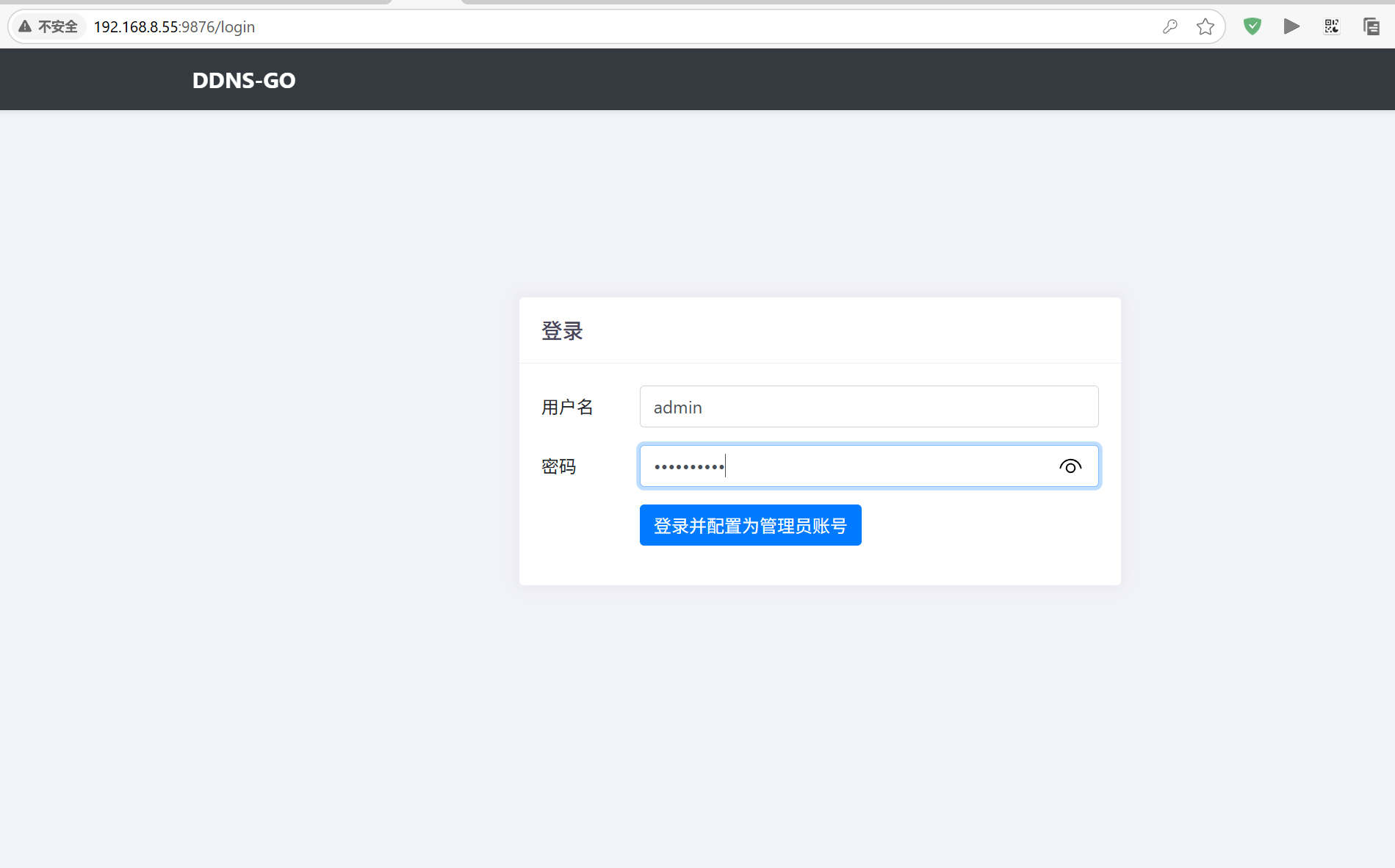Click the play triangle extension icon
Screen dimensions: 1395x868
[x=1291, y=26]
